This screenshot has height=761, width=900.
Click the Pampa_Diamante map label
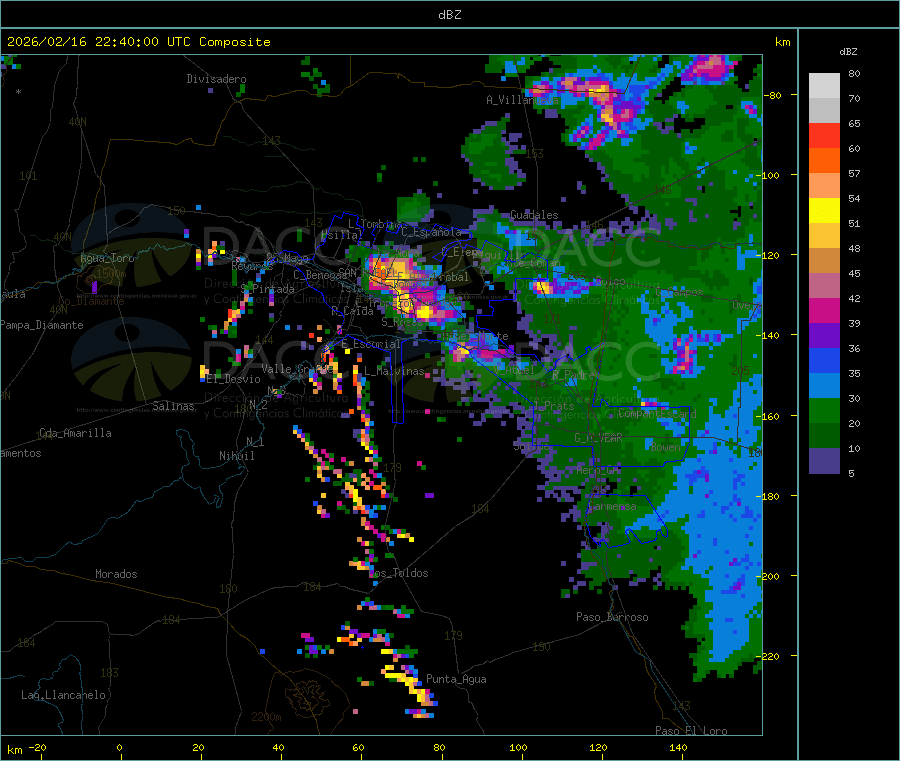click(x=41, y=325)
